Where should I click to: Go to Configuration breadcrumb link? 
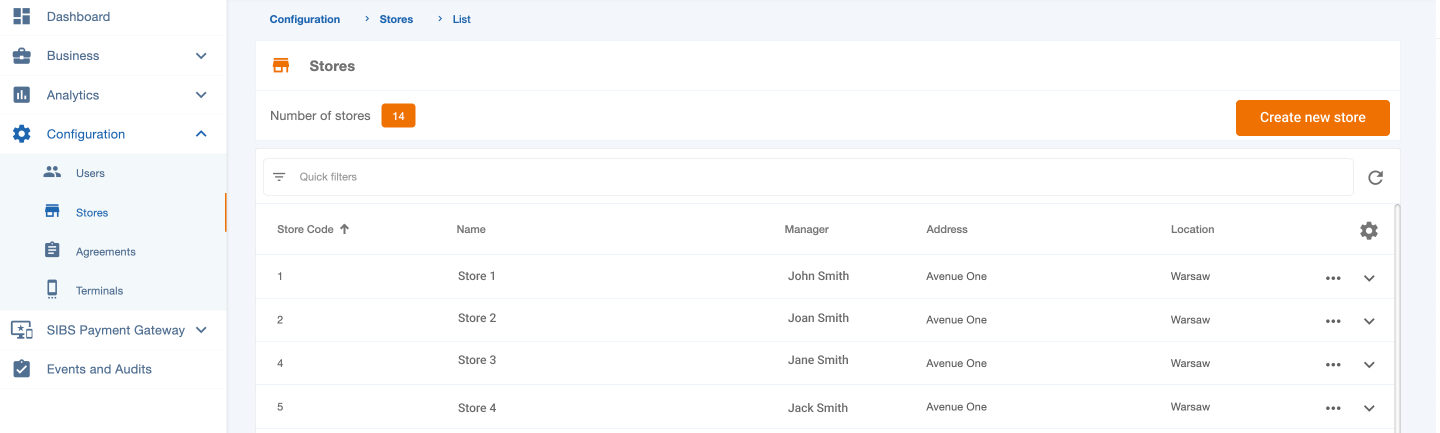(x=304, y=19)
